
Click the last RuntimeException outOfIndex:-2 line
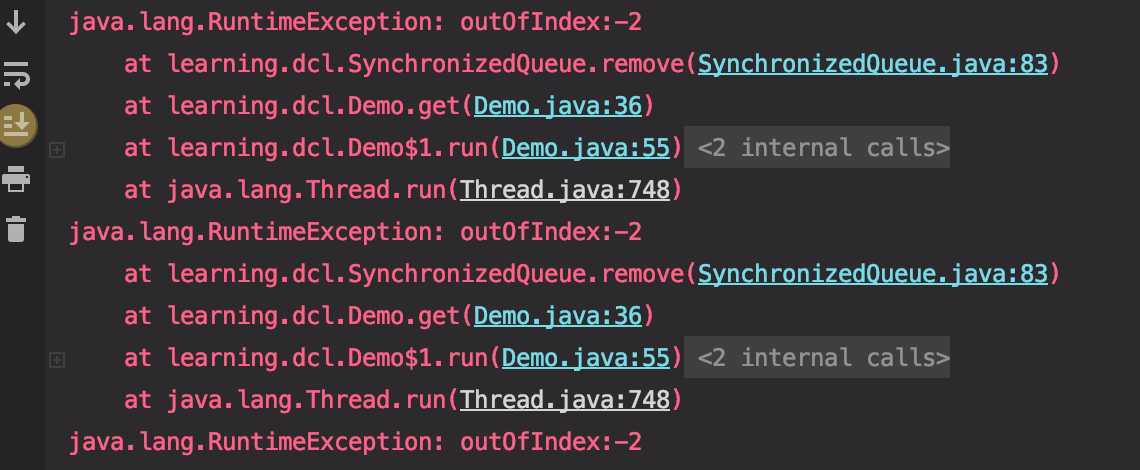click(x=356, y=442)
